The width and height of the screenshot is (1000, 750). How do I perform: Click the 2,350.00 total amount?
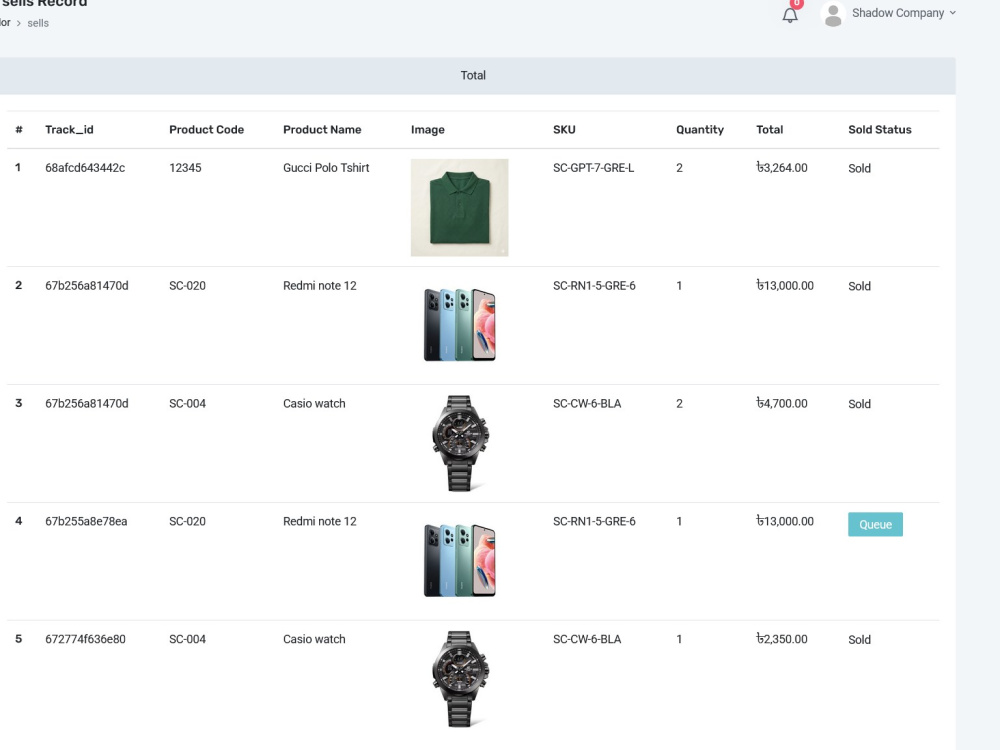pos(781,639)
